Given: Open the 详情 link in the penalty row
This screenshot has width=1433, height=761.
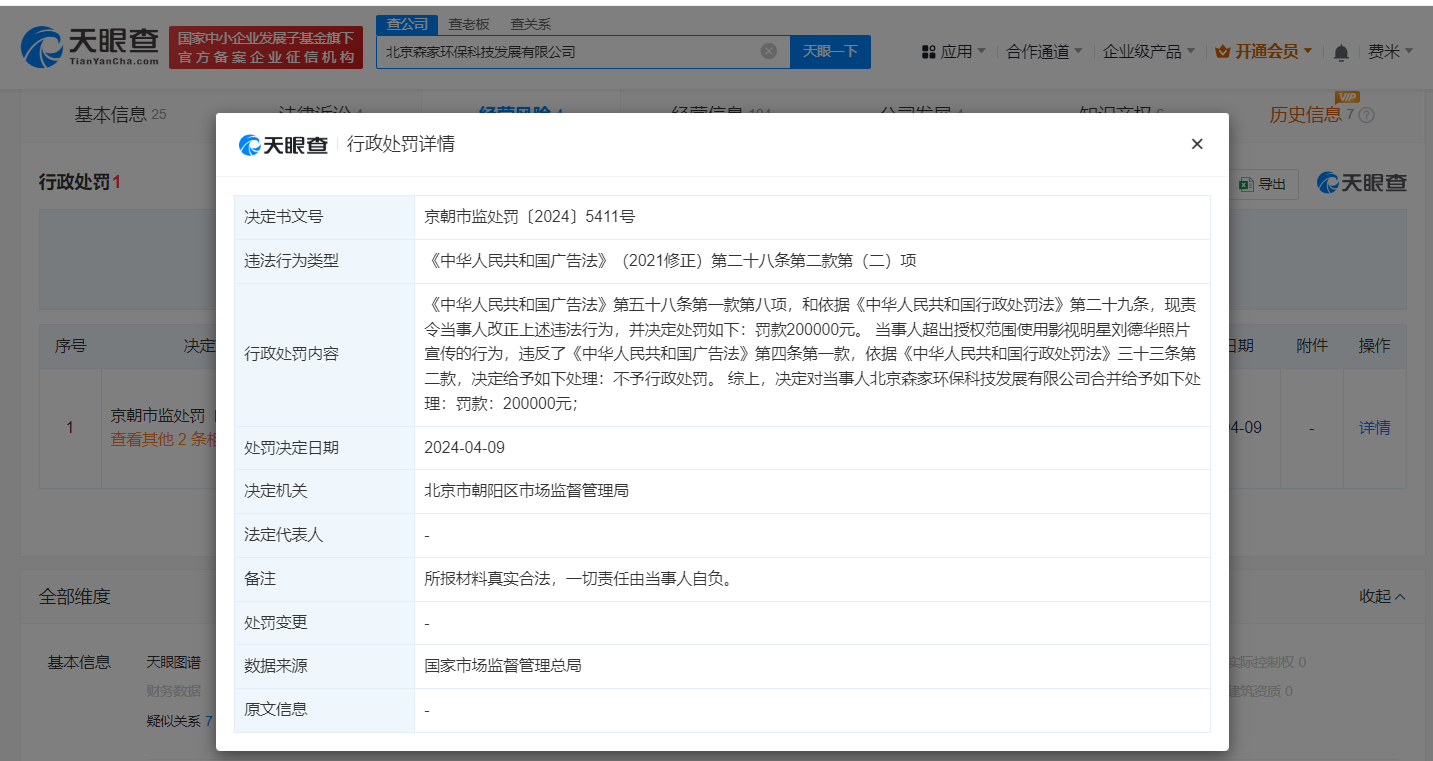Looking at the screenshot, I should pyautogui.click(x=1374, y=427).
